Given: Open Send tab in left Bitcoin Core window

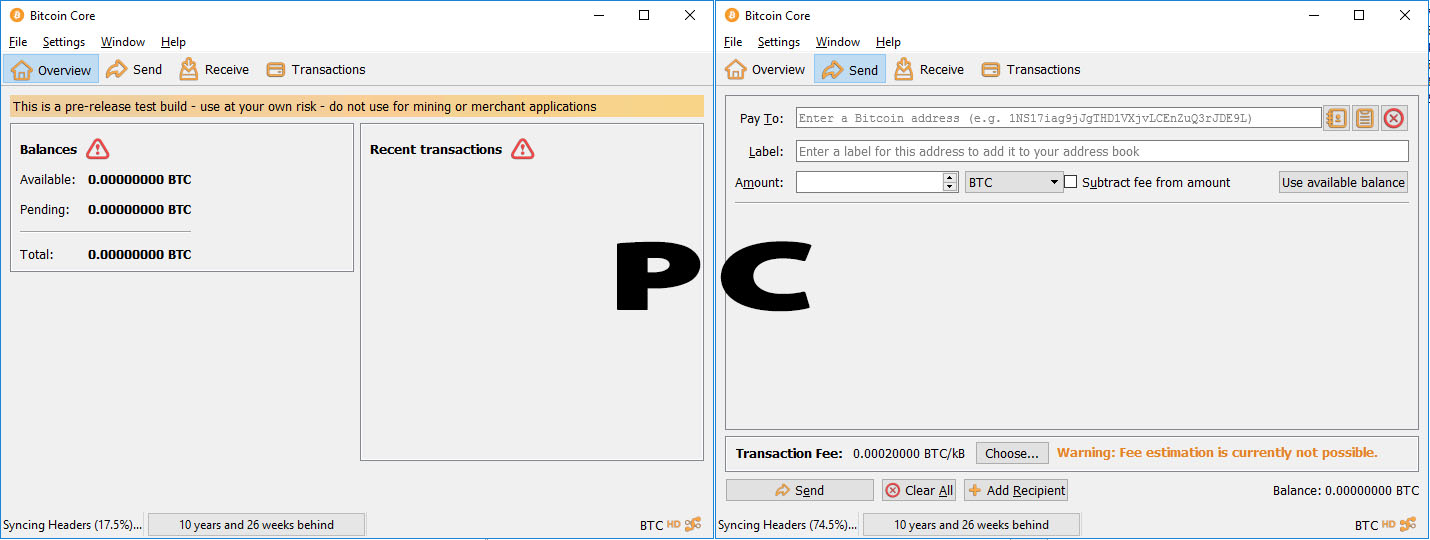Looking at the screenshot, I should pyautogui.click(x=134, y=70).
